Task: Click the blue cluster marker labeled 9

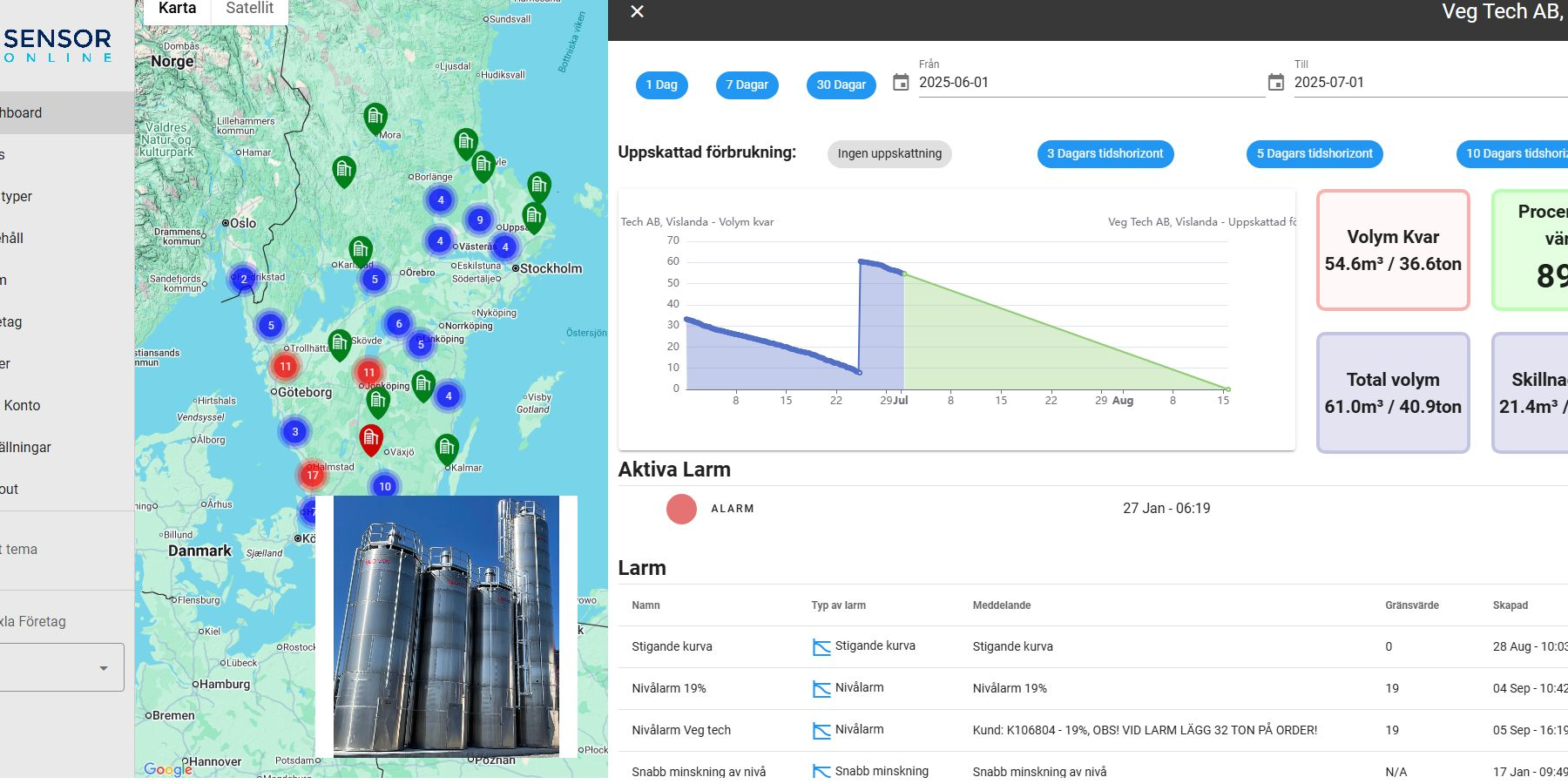Action: tap(479, 220)
